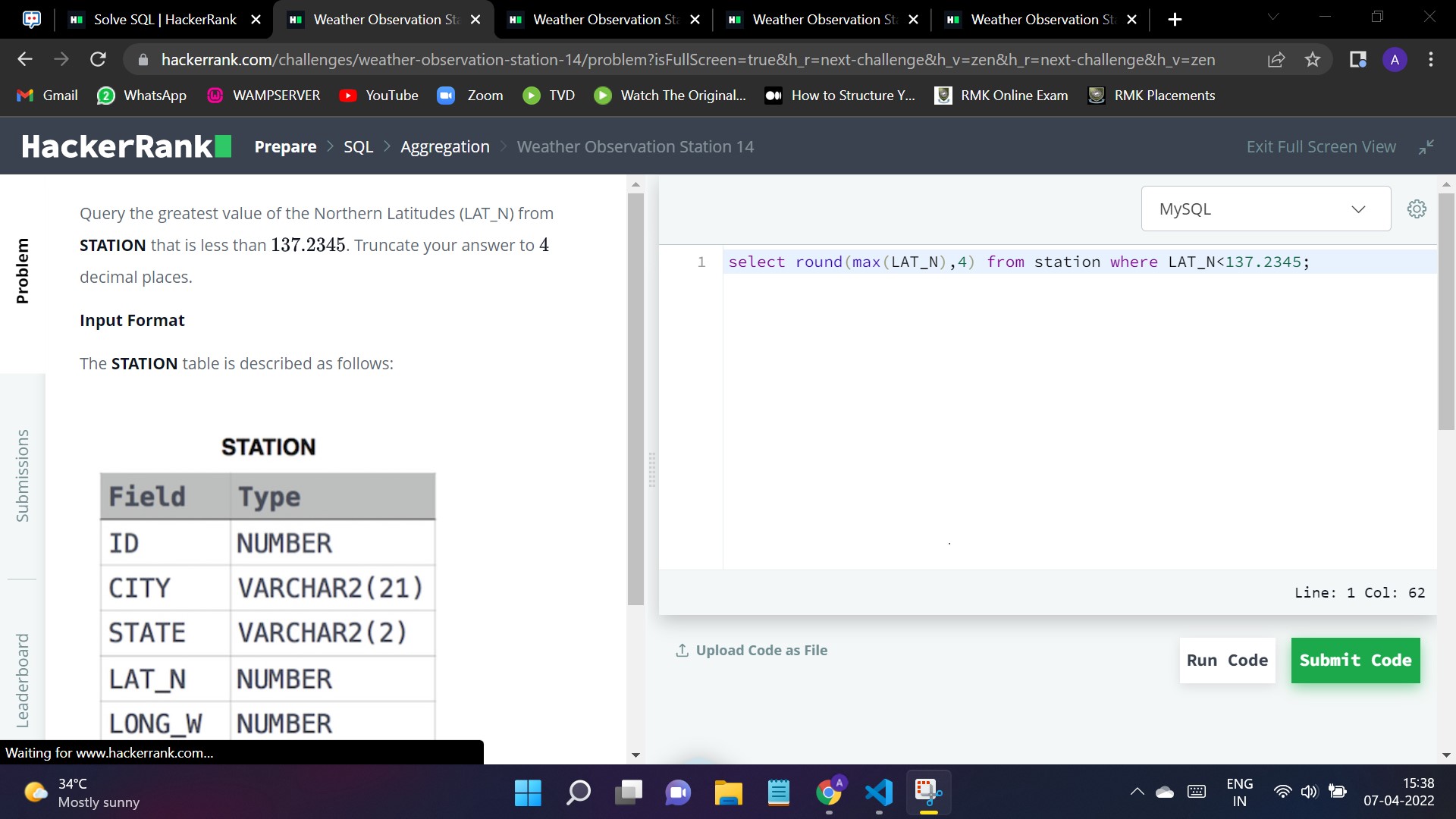Click the Wi-Fi network tray icon
1456x819 pixels.
[x=1282, y=792]
